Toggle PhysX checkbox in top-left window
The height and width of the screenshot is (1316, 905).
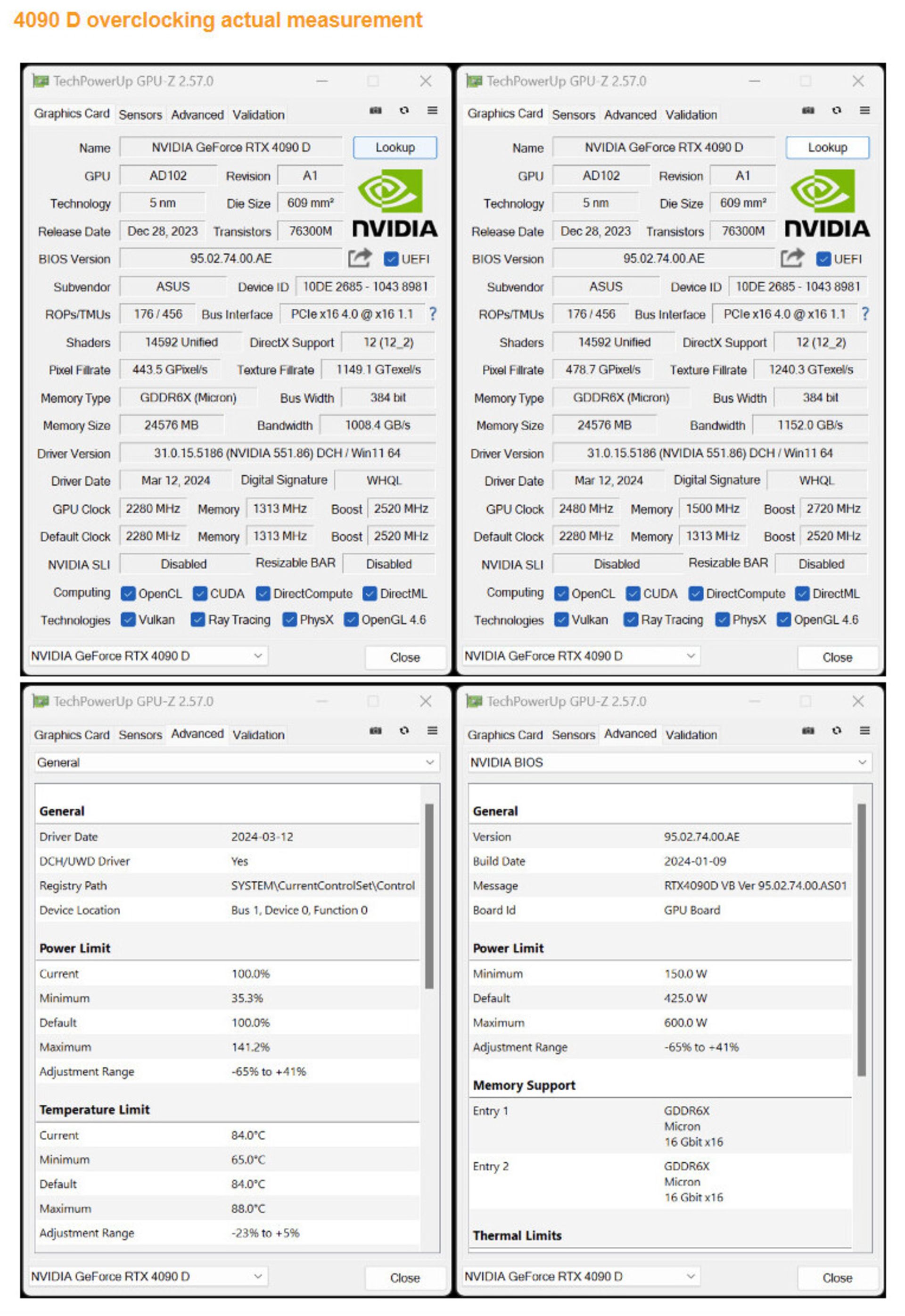[x=290, y=620]
